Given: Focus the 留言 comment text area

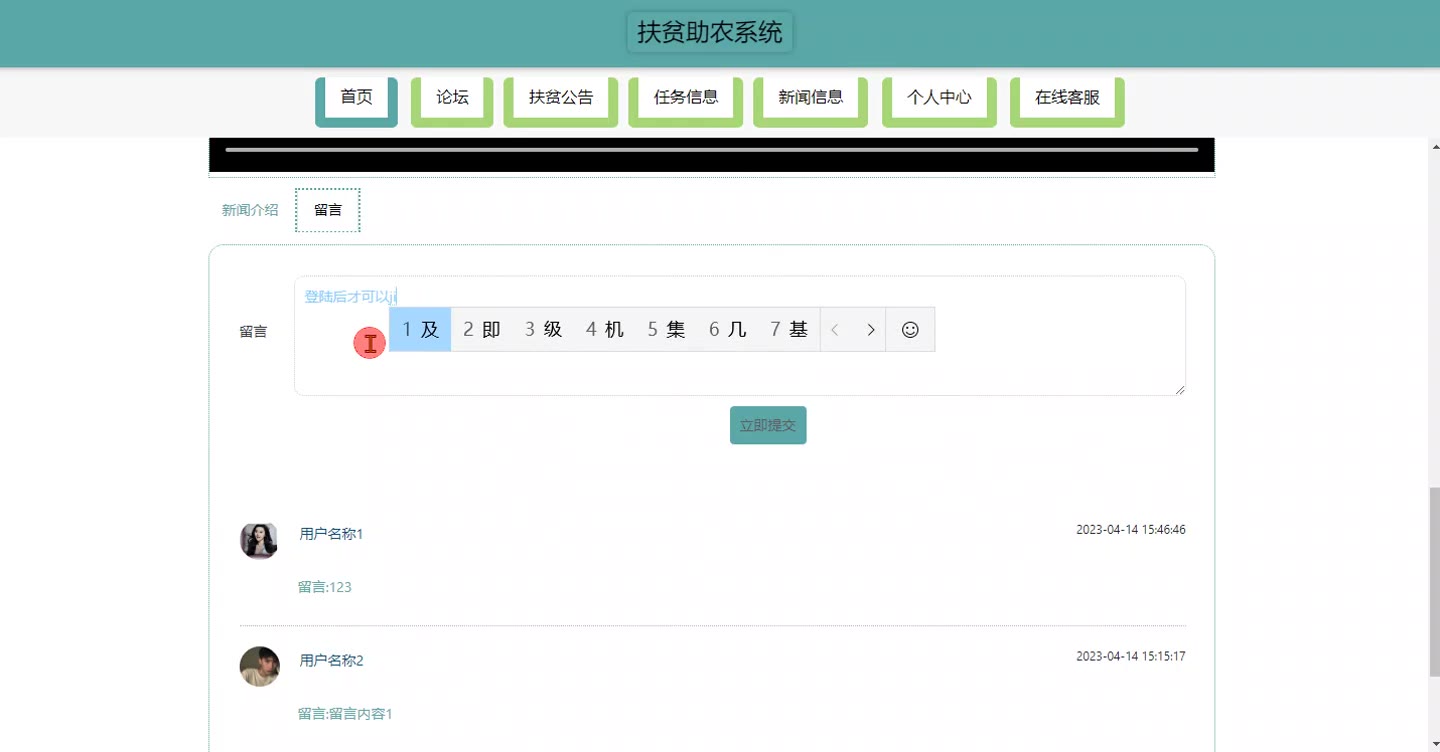Looking at the screenshot, I should pos(740,336).
